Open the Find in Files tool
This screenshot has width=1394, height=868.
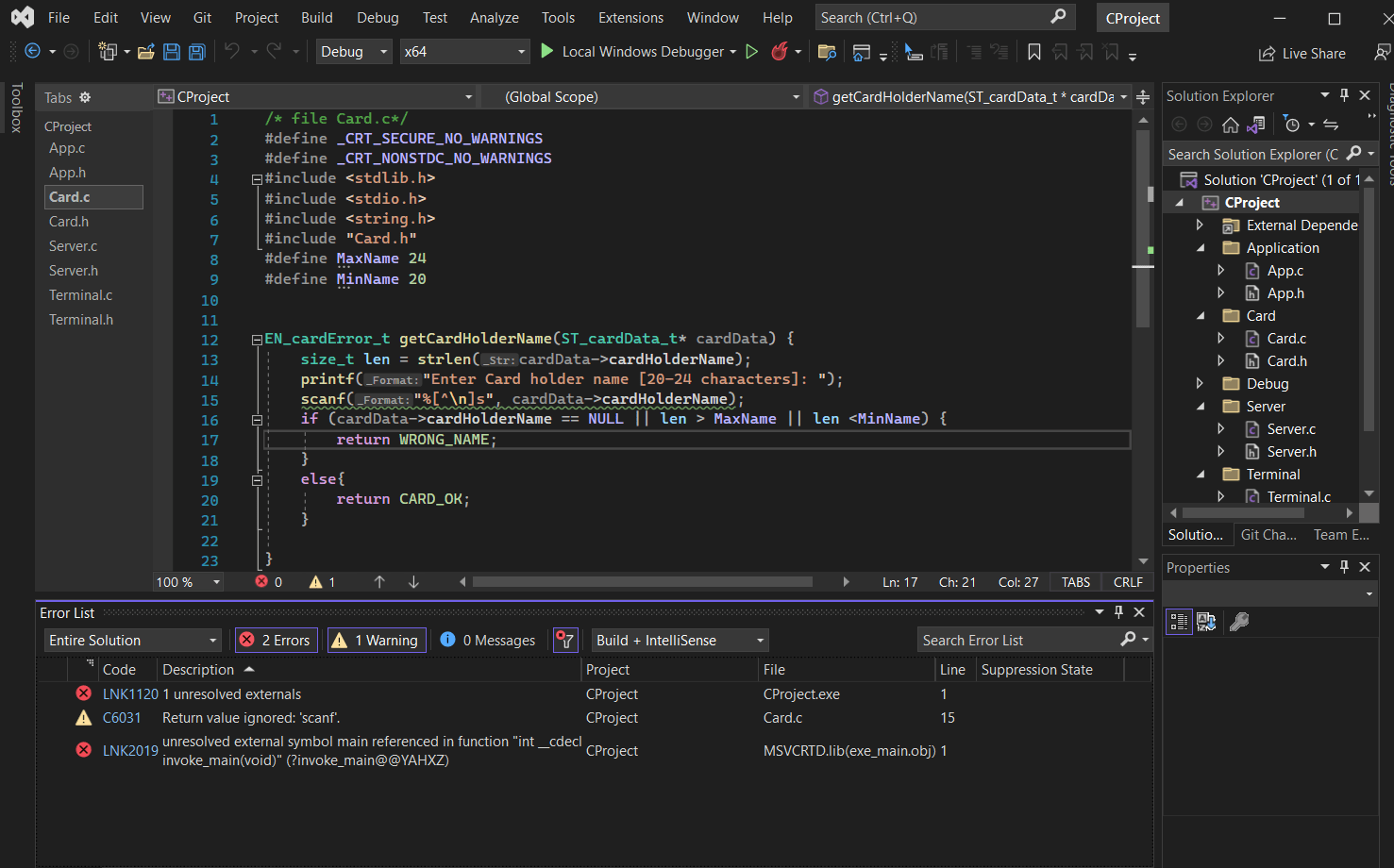827,53
